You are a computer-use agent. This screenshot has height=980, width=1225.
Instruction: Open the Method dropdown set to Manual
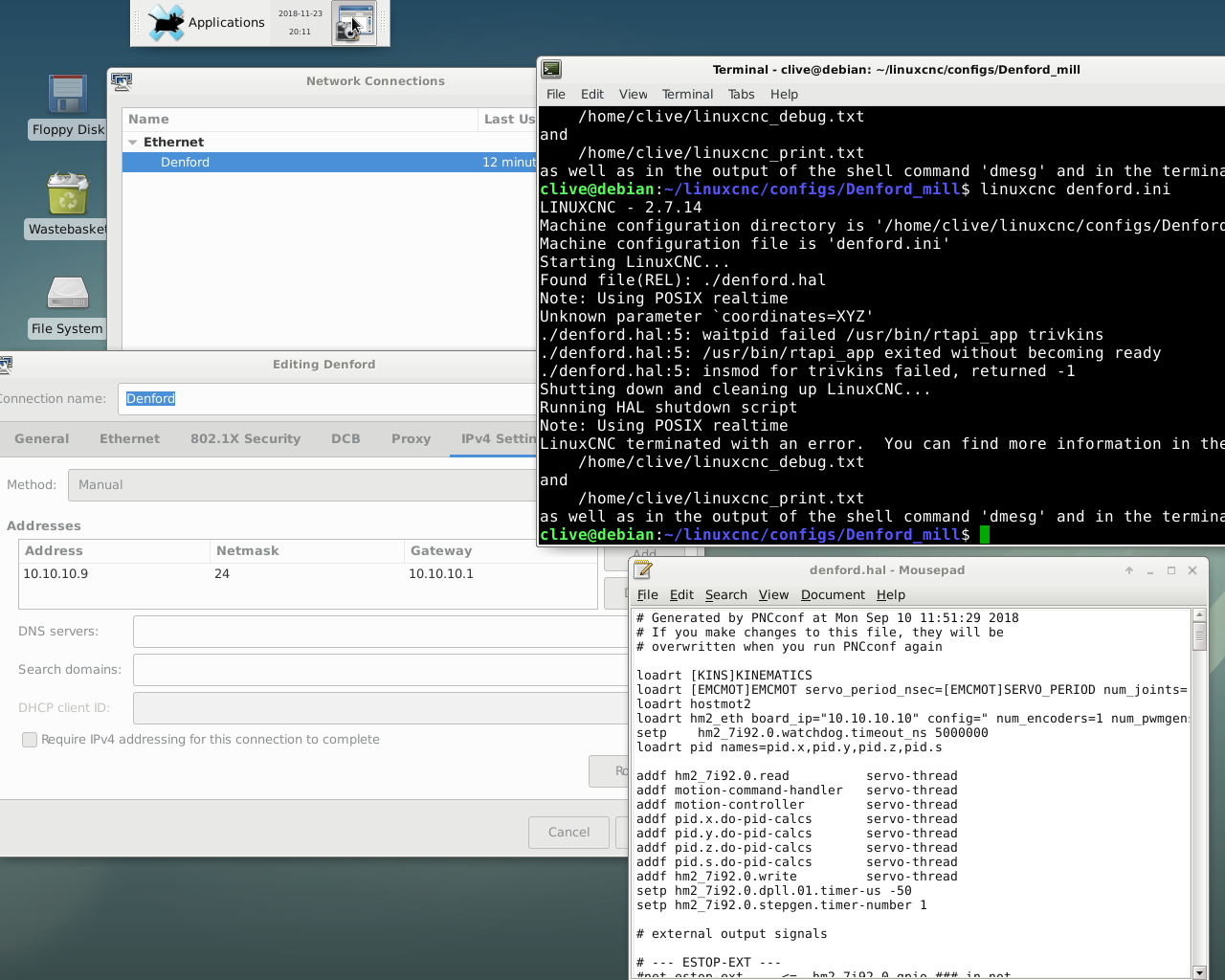tap(301, 485)
